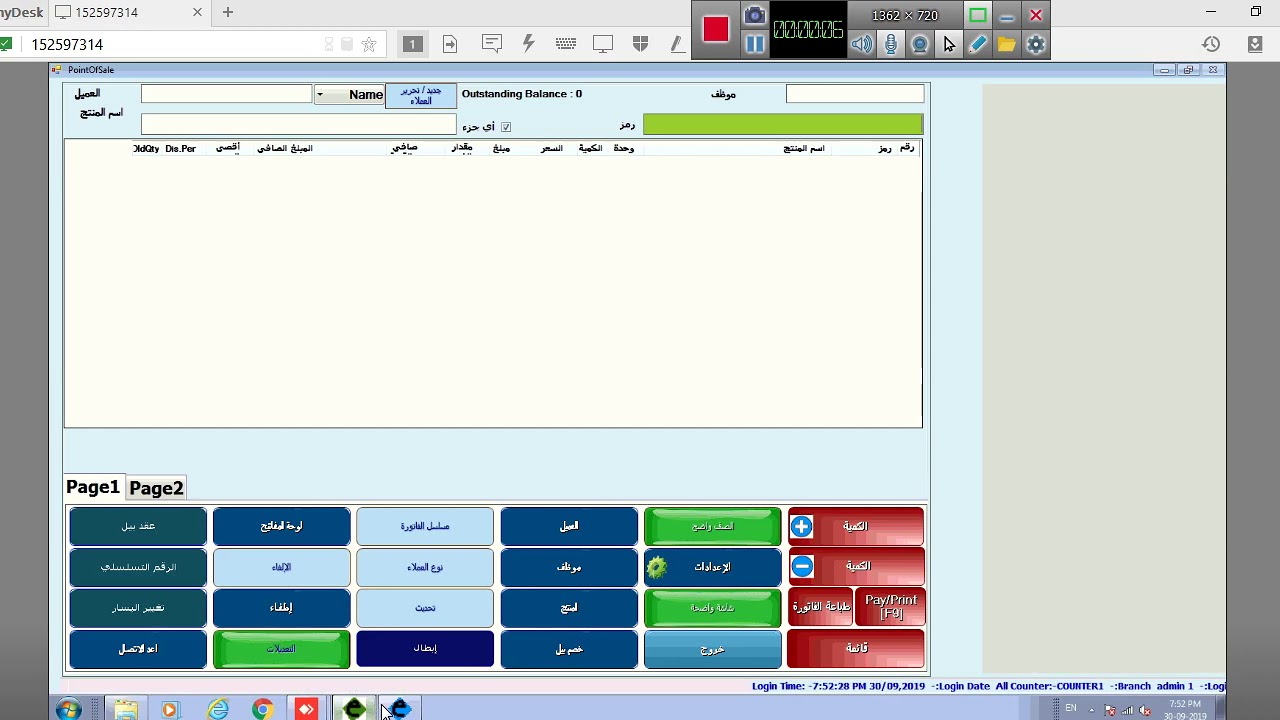The height and width of the screenshot is (720, 1280).
Task: Click the تحديث refresh button
Action: [x=425, y=608]
